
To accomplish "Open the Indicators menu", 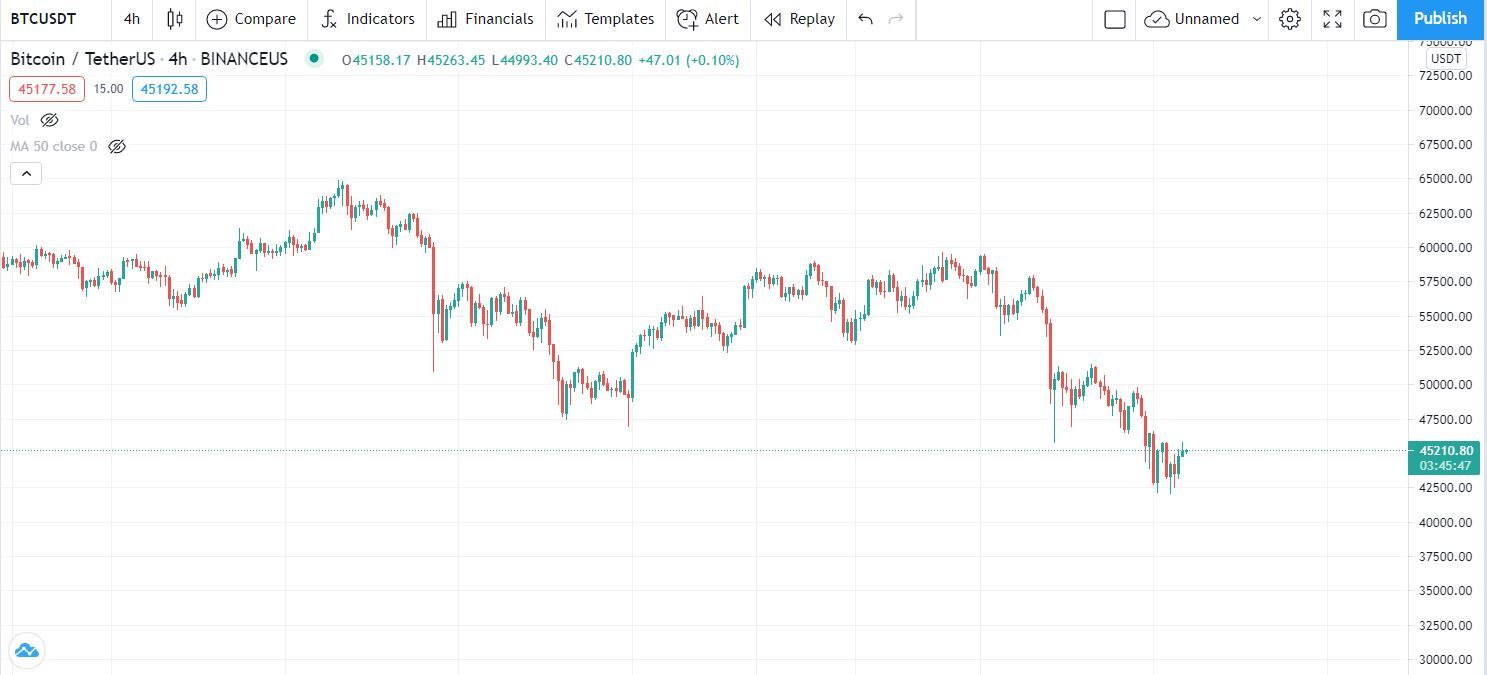I will [368, 19].
